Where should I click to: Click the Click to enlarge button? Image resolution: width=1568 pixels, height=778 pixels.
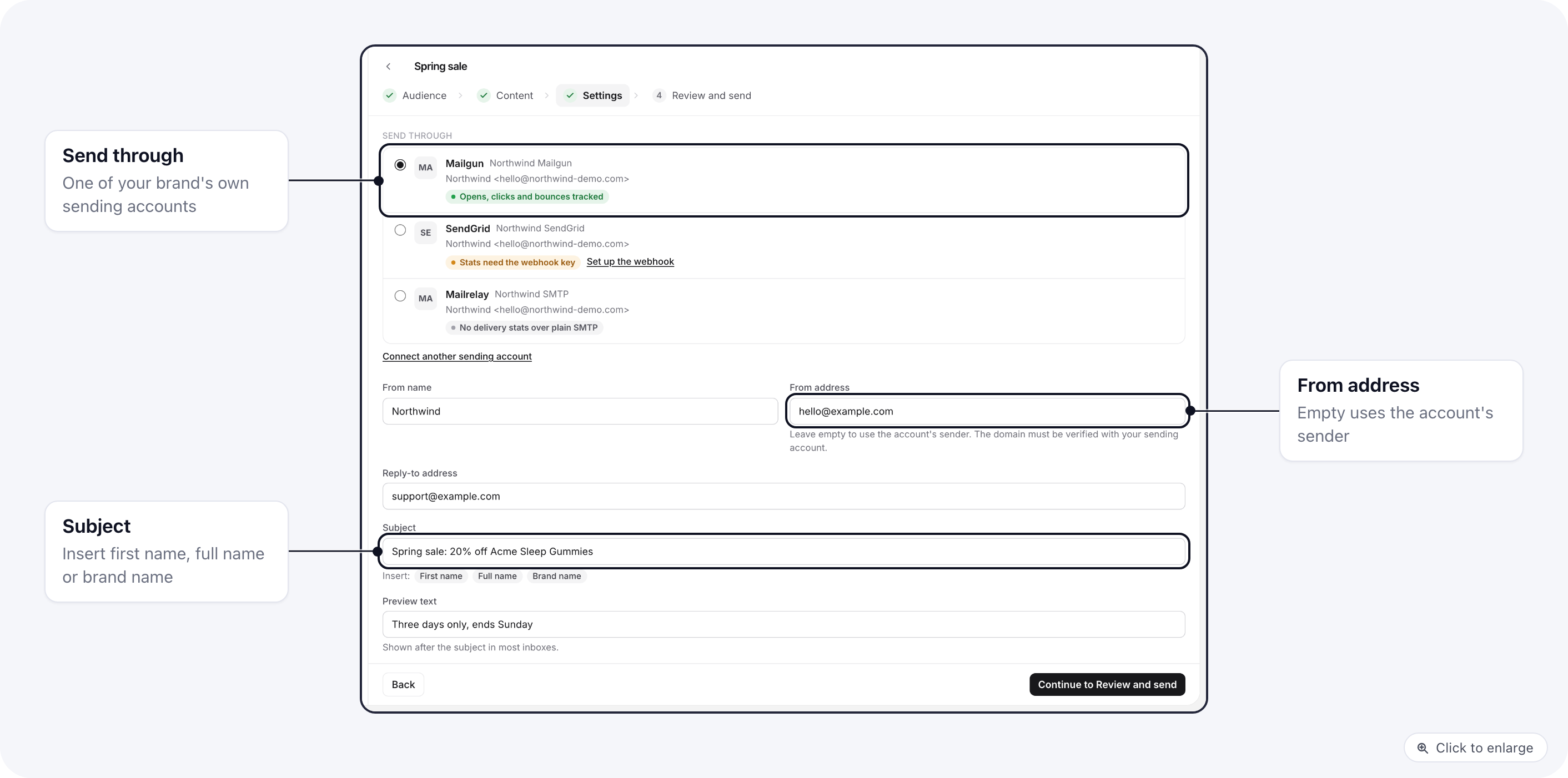(1475, 747)
